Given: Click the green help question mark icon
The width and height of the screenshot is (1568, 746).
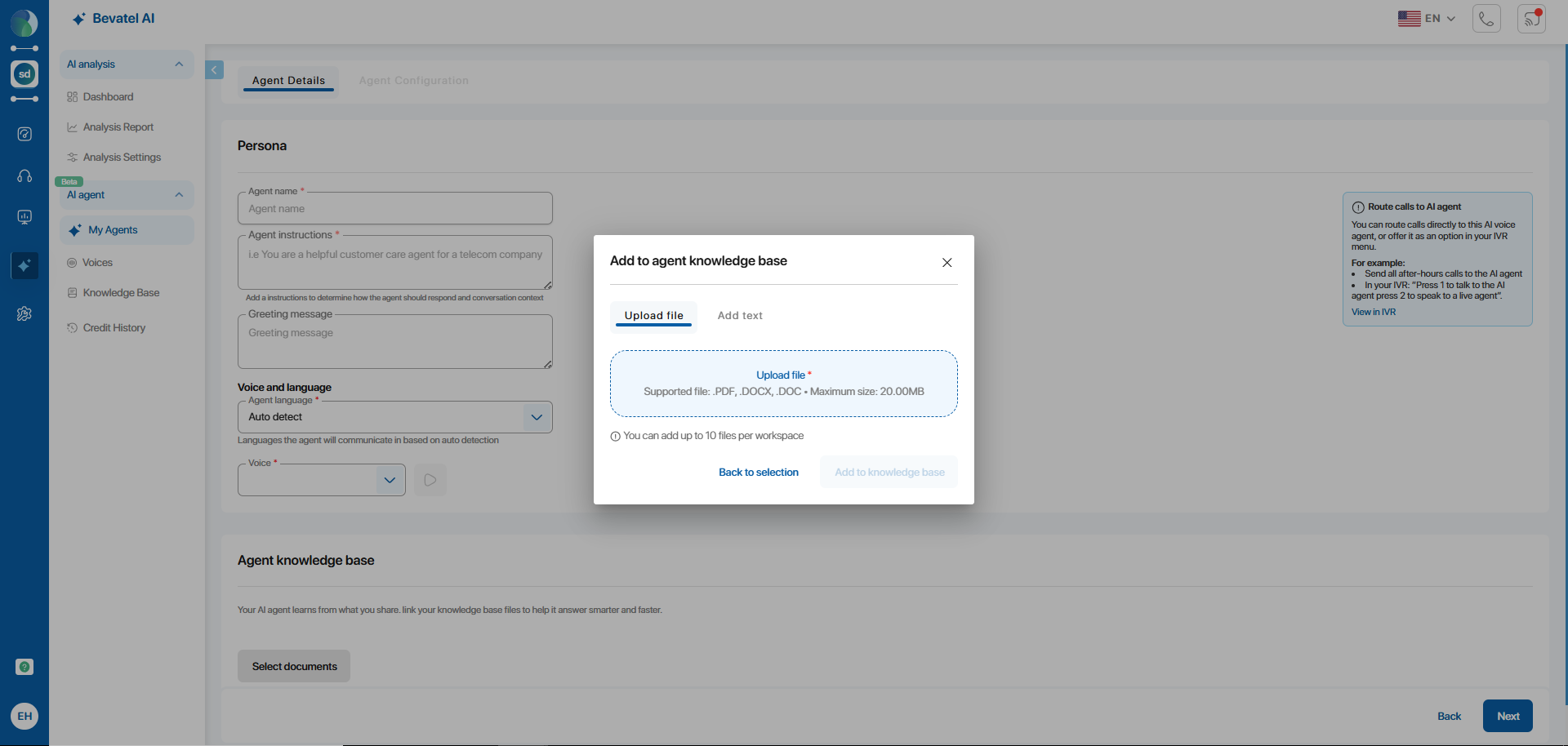Looking at the screenshot, I should (24, 667).
